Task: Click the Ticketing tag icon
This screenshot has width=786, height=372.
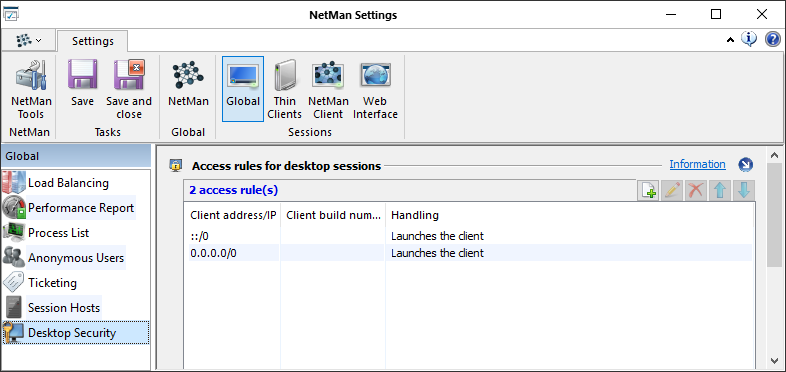Action: tap(14, 283)
